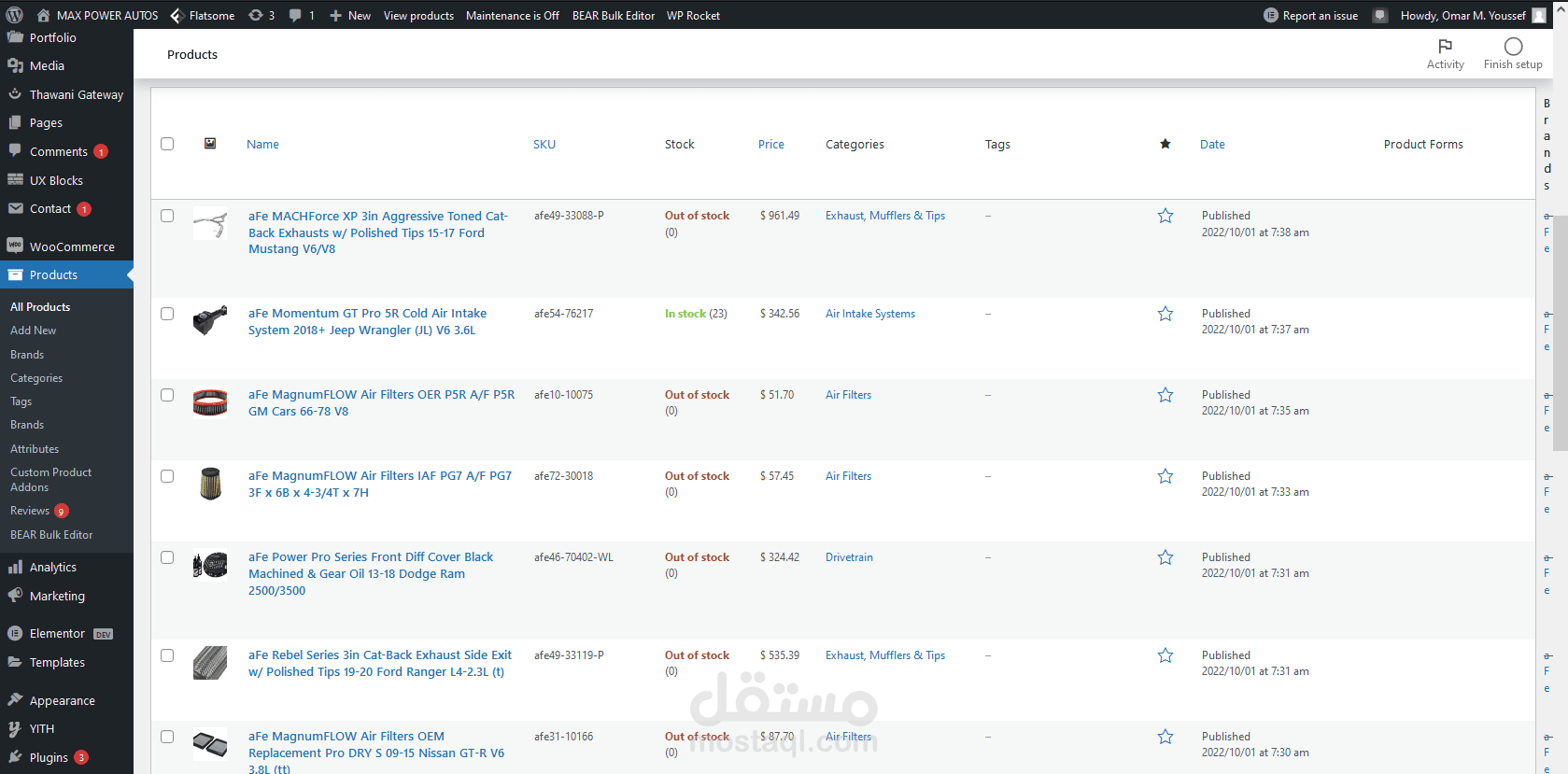Screen dimensions: 1568x774
Task: Select checkbox for MagnumFLOW OEM Replacement
Action: 167,737
